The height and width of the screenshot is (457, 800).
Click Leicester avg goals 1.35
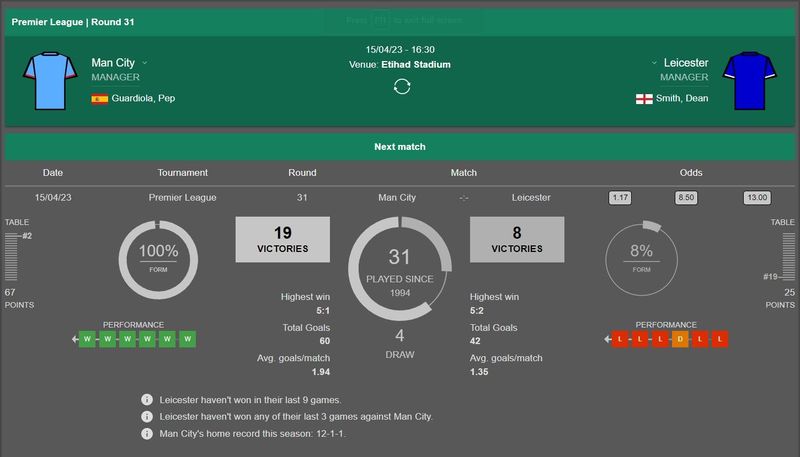point(479,372)
